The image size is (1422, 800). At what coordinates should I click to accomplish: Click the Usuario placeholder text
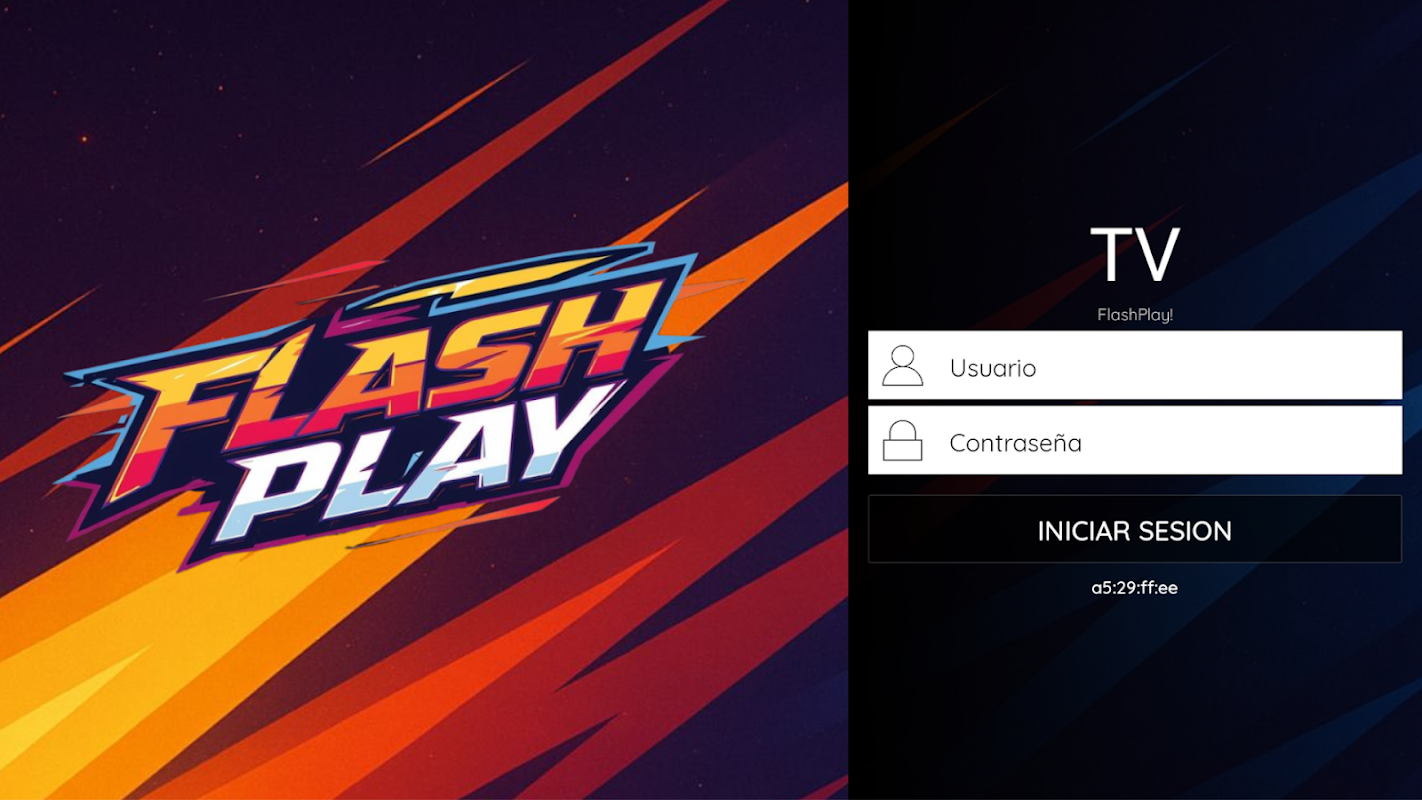(x=993, y=368)
